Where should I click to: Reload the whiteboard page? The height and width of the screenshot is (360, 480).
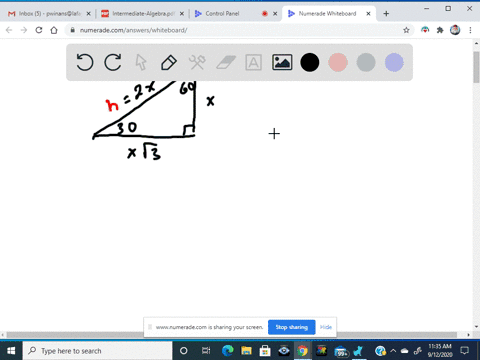[x=39, y=30]
